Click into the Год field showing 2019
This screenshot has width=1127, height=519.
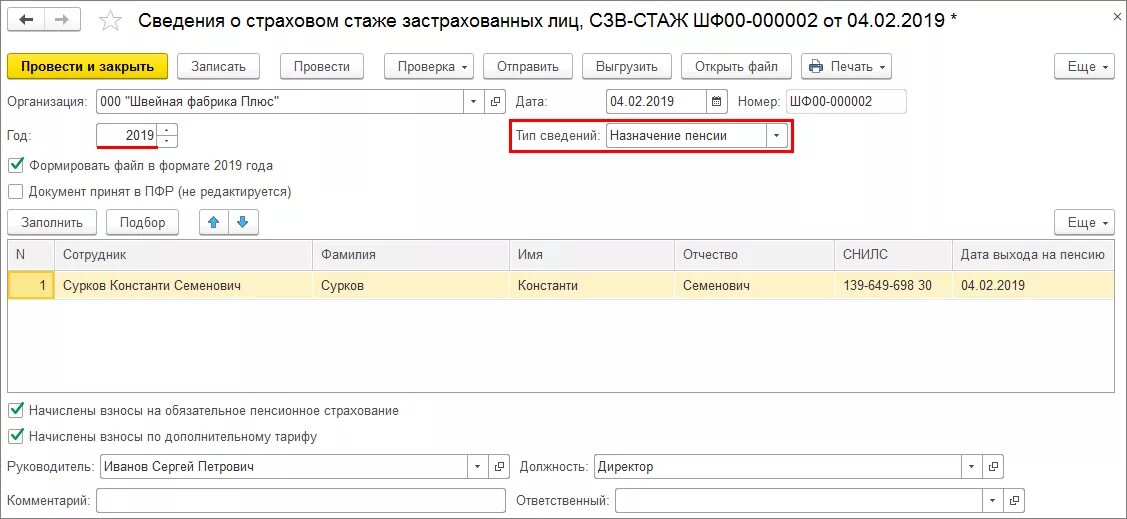[127, 135]
